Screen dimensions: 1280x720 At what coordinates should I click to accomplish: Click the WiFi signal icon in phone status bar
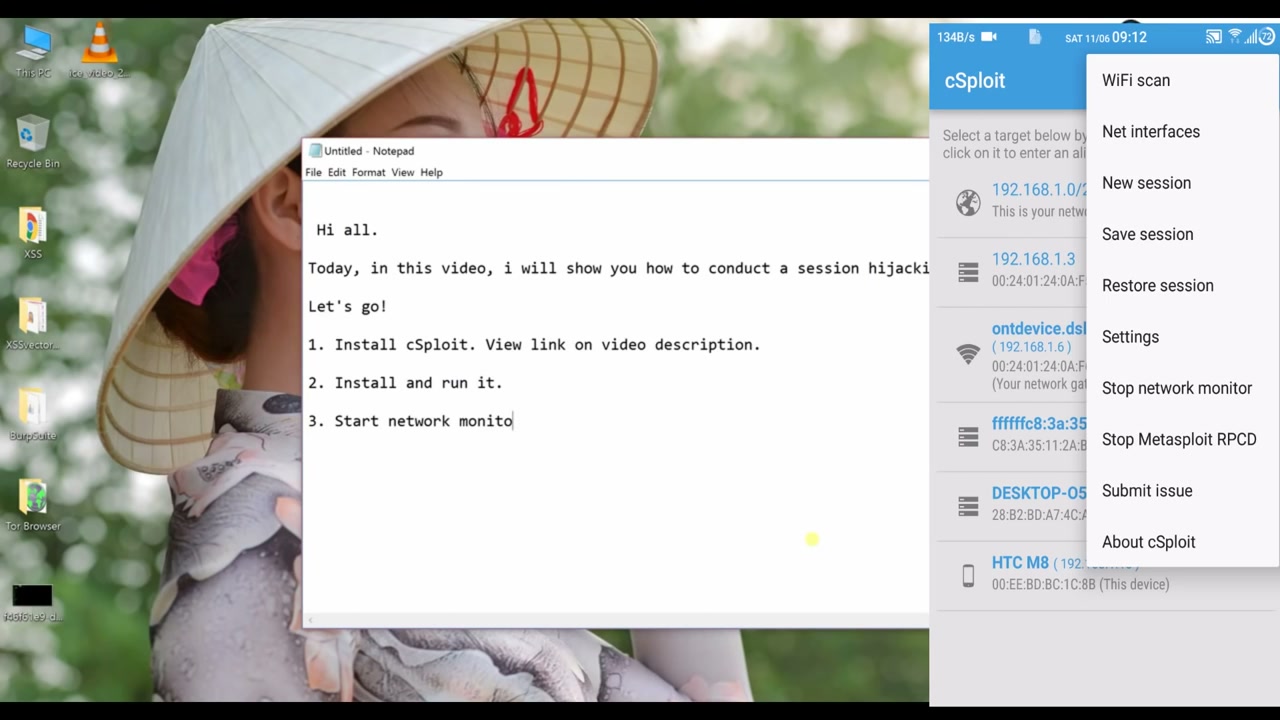(x=1235, y=37)
